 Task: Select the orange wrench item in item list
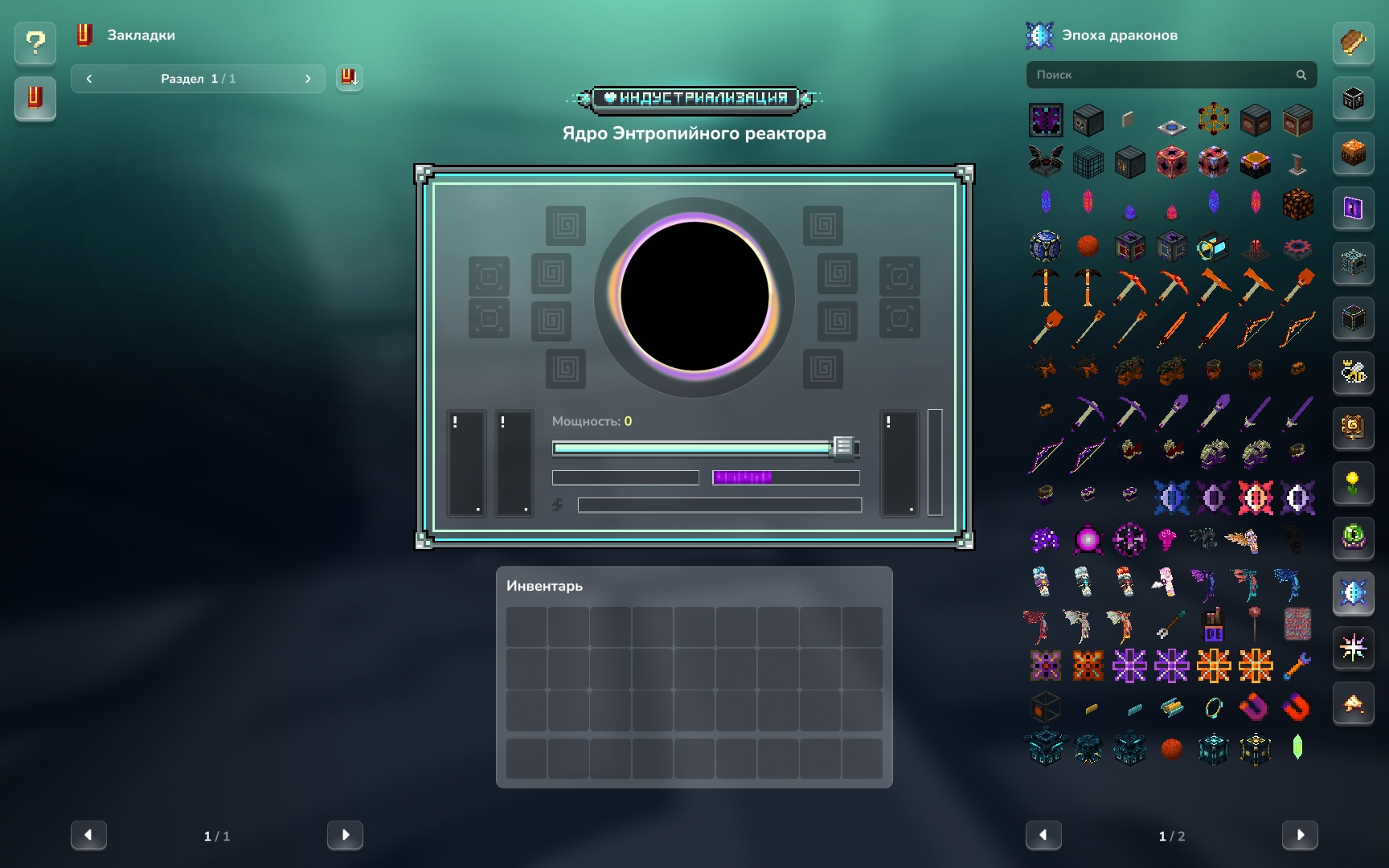tap(1297, 665)
